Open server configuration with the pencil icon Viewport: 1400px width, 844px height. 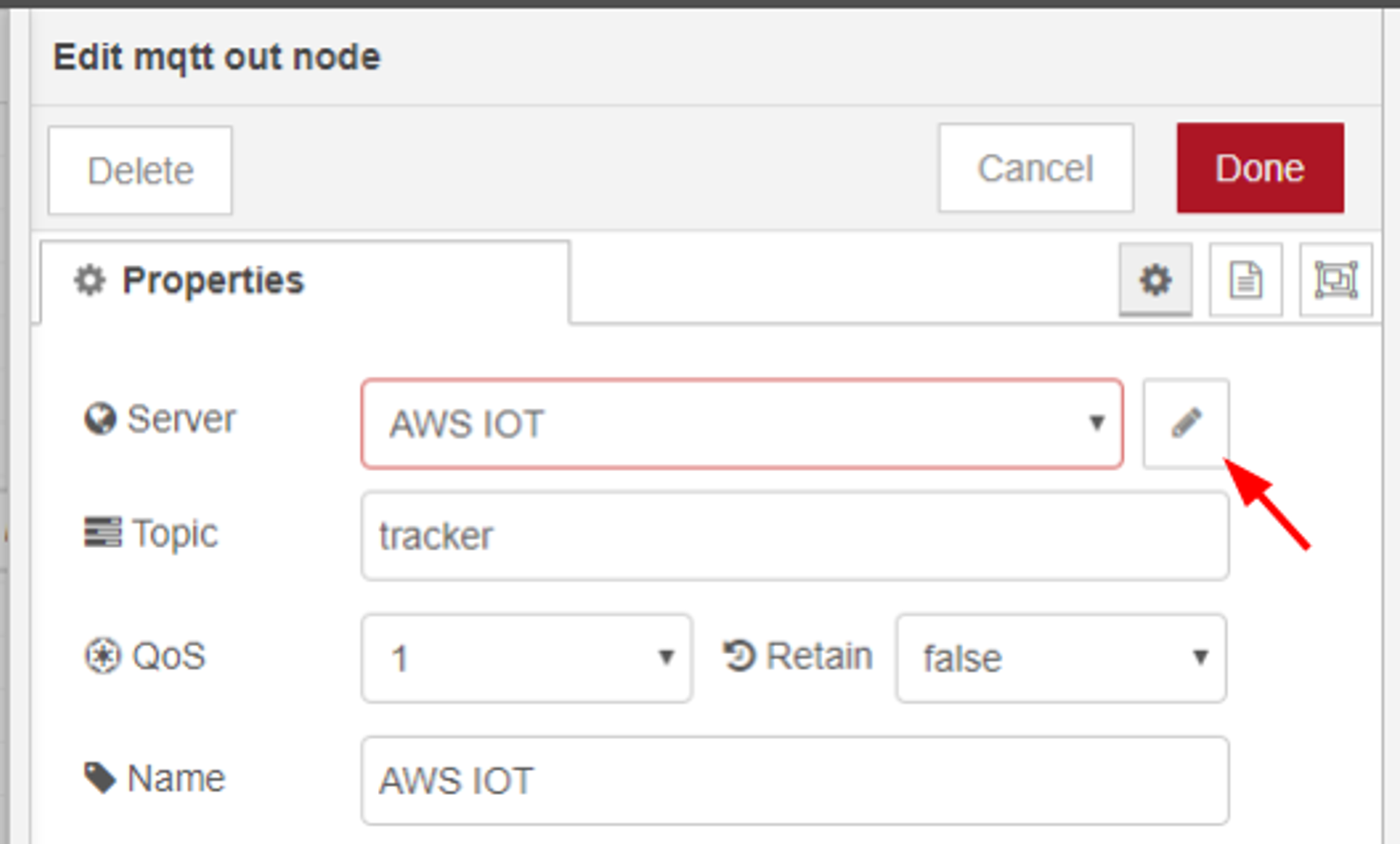pos(1186,425)
